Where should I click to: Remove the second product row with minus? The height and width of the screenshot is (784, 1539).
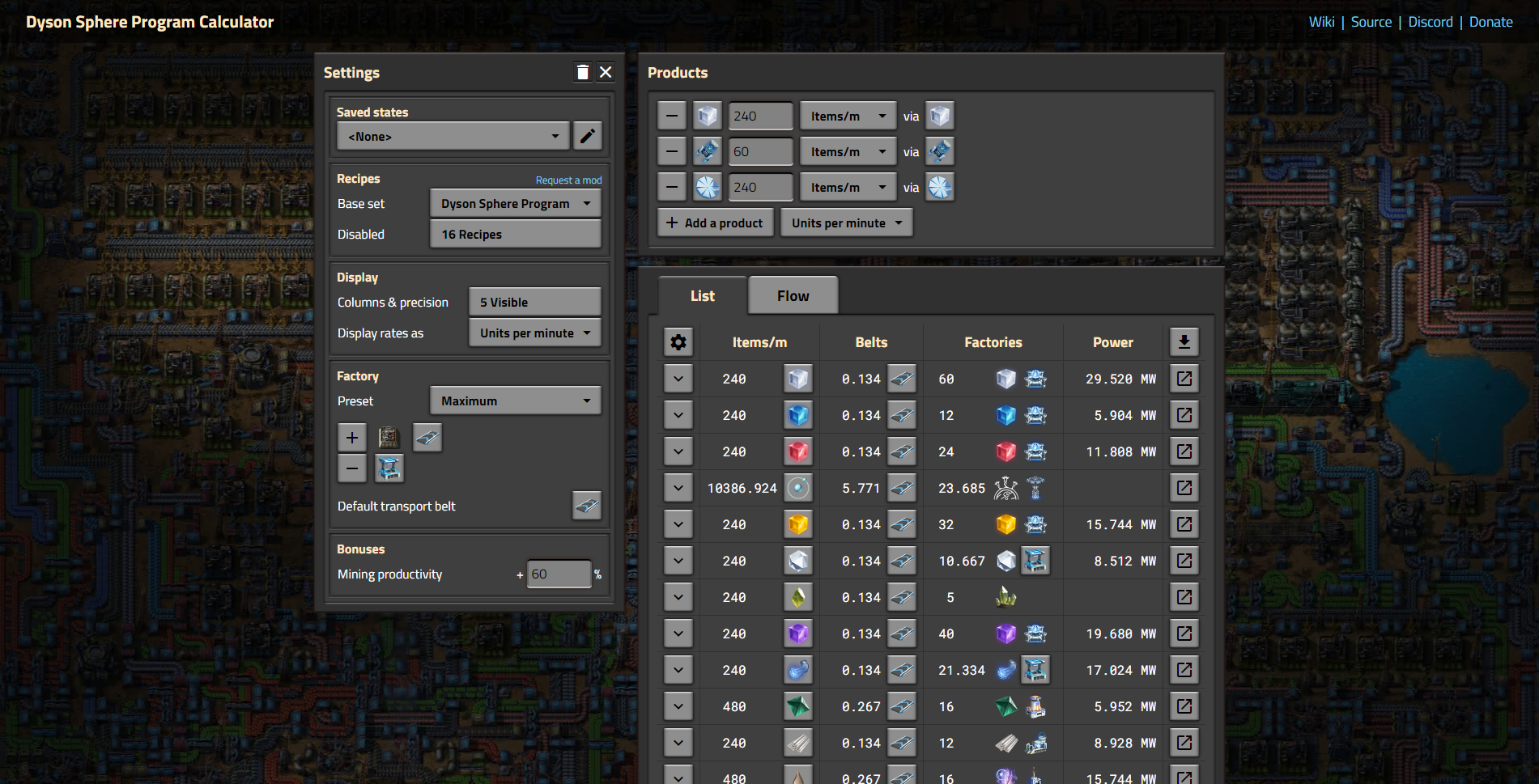[672, 151]
